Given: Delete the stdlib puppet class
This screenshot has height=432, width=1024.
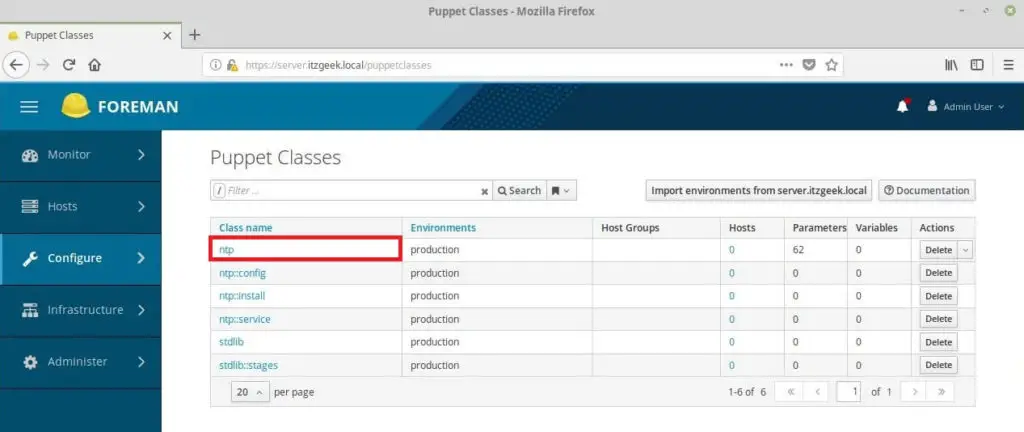Looking at the screenshot, I should tap(938, 342).
